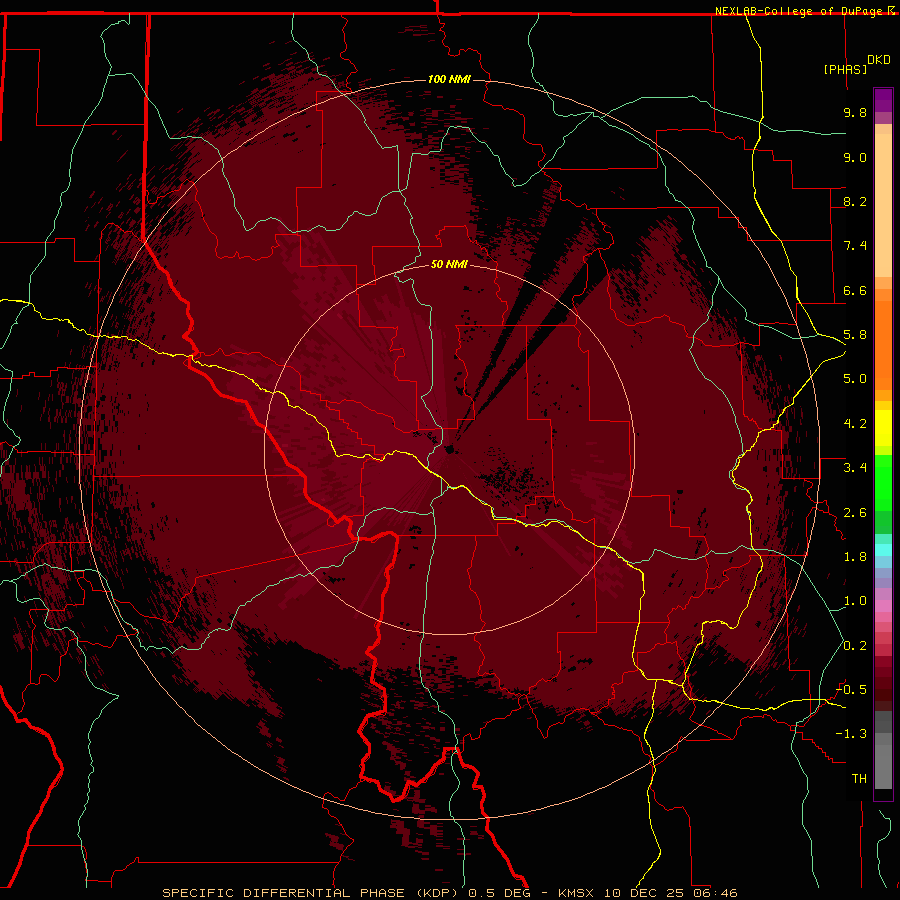Select the 2.6 scale value
The image size is (900, 900).
point(855,513)
